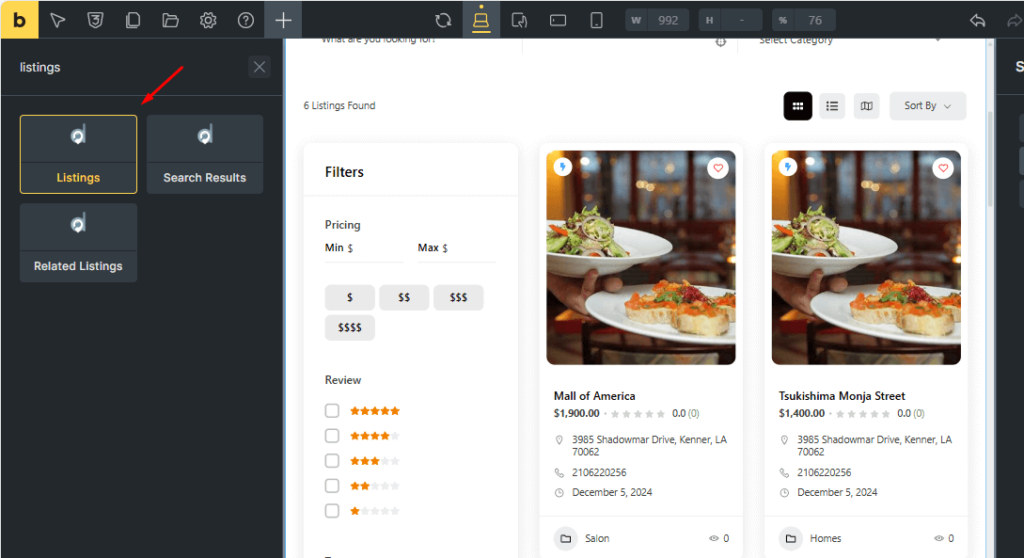Image resolution: width=1024 pixels, height=558 pixels.
Task: Select the tablet portrait breakpoint icon
Action: (x=520, y=20)
